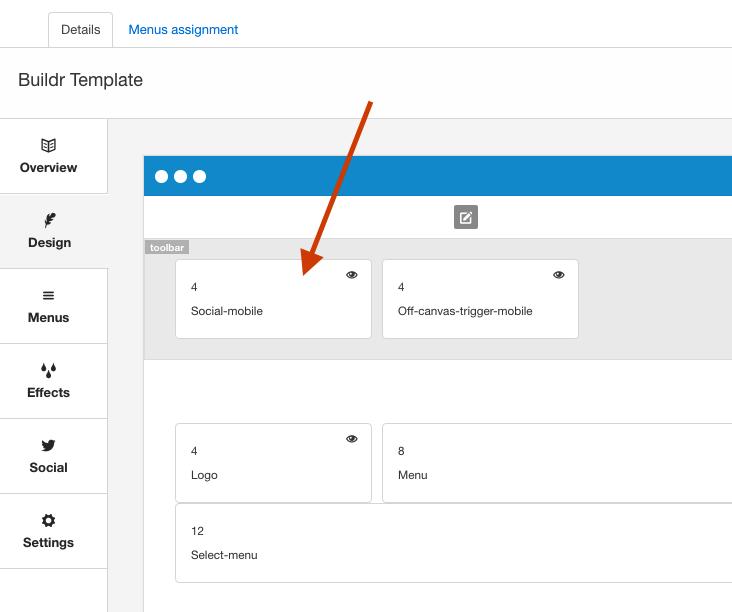
Task: Toggle visibility eye on Social-mobile block
Action: 352,275
